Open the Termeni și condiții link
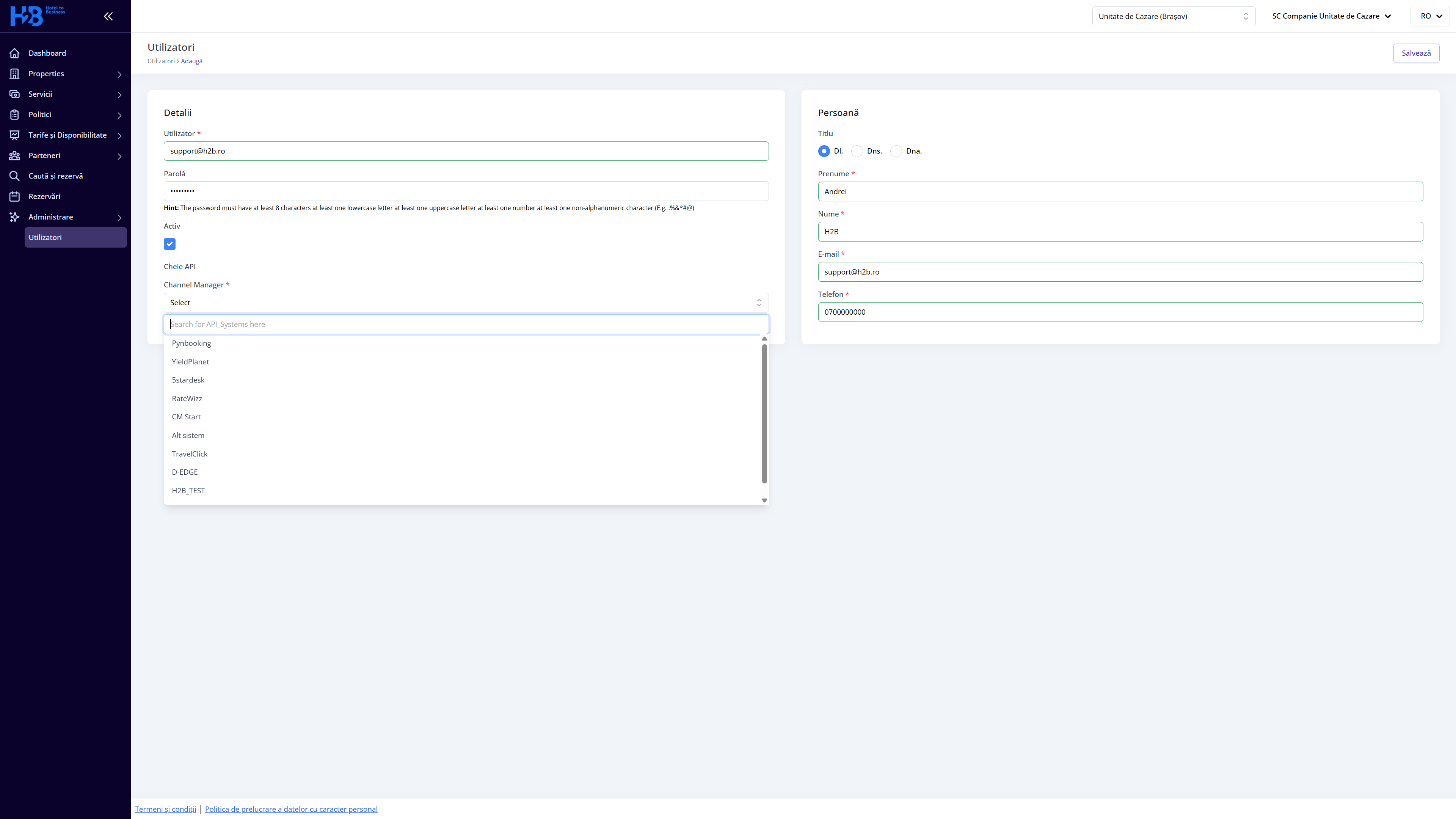Viewport: 1456px width, 819px height. 166,810
